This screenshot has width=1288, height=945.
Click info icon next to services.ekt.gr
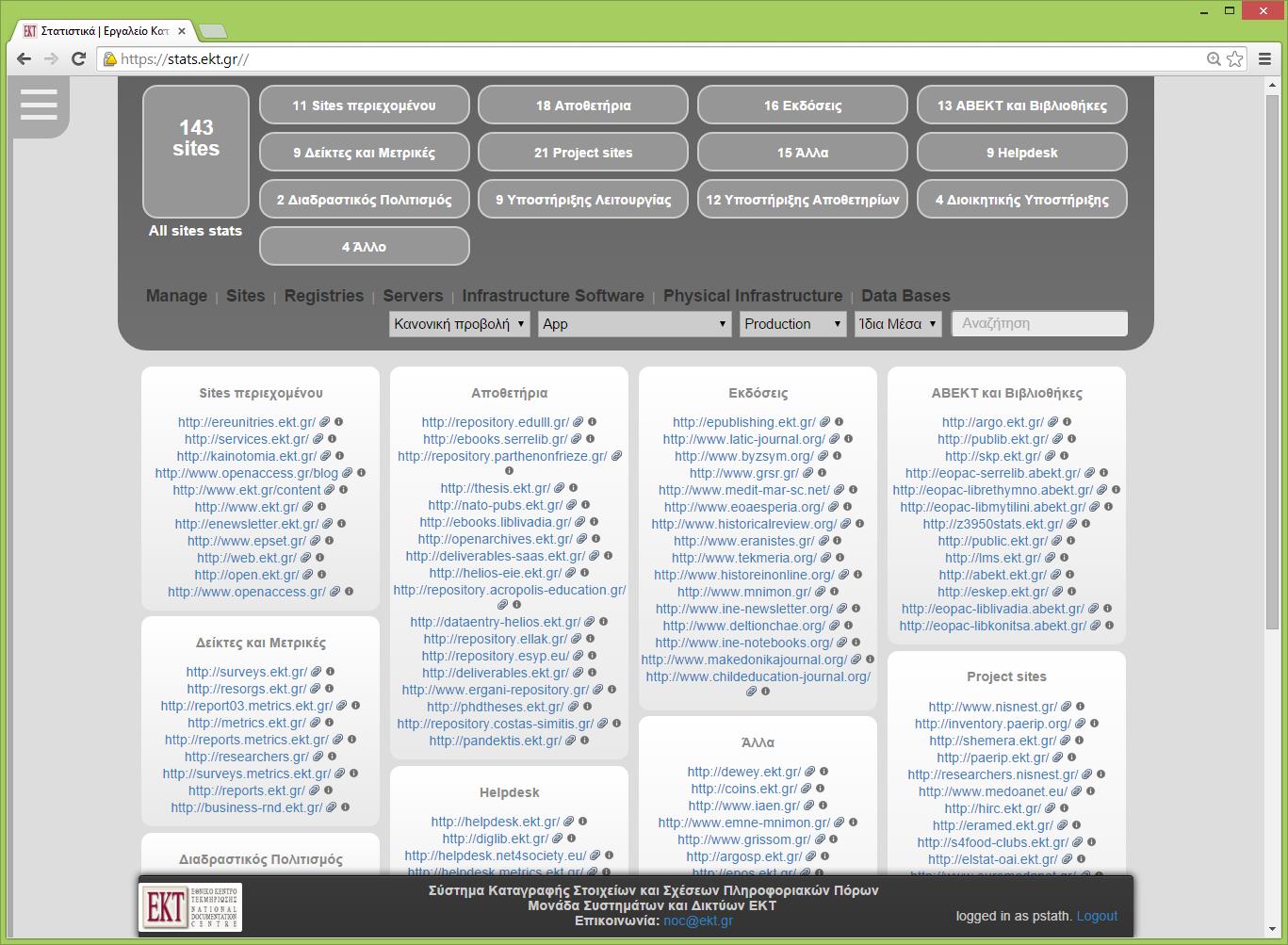333,439
